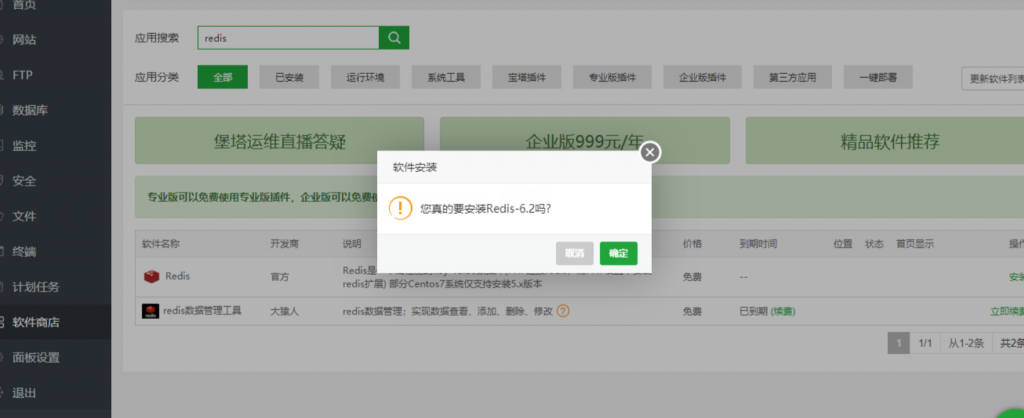Open 面板设置 from the sidebar
This screenshot has width=1024, height=418.
click(36, 357)
